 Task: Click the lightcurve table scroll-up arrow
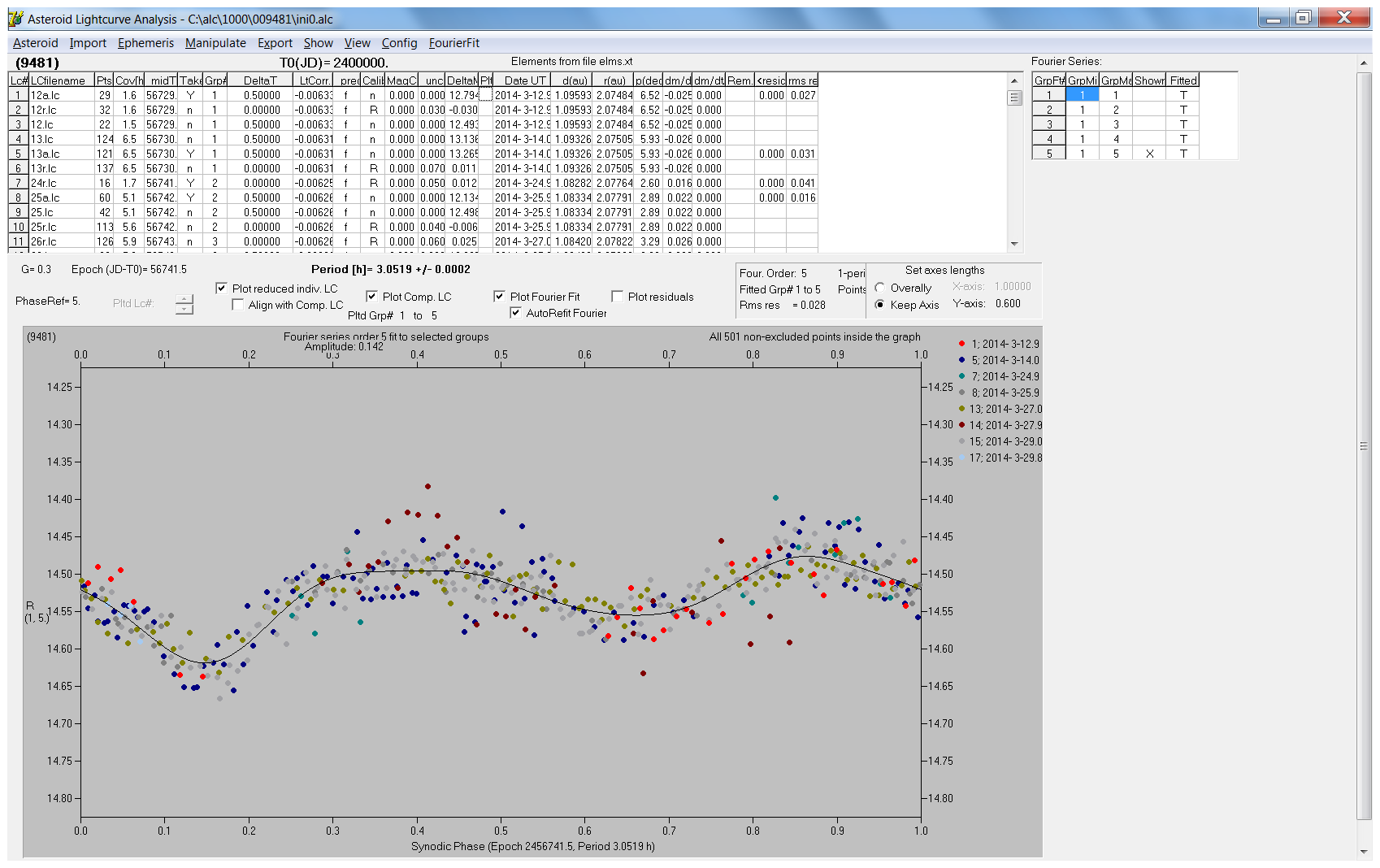1014,80
